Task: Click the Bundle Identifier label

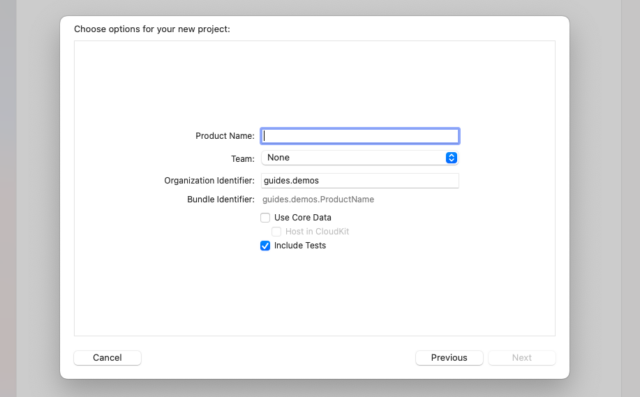Action: [221, 200]
